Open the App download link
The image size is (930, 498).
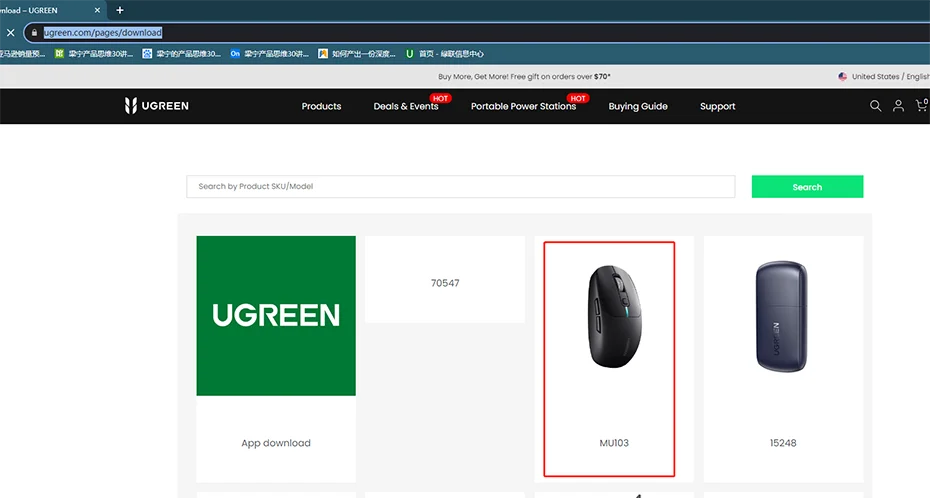pyautogui.click(x=276, y=443)
